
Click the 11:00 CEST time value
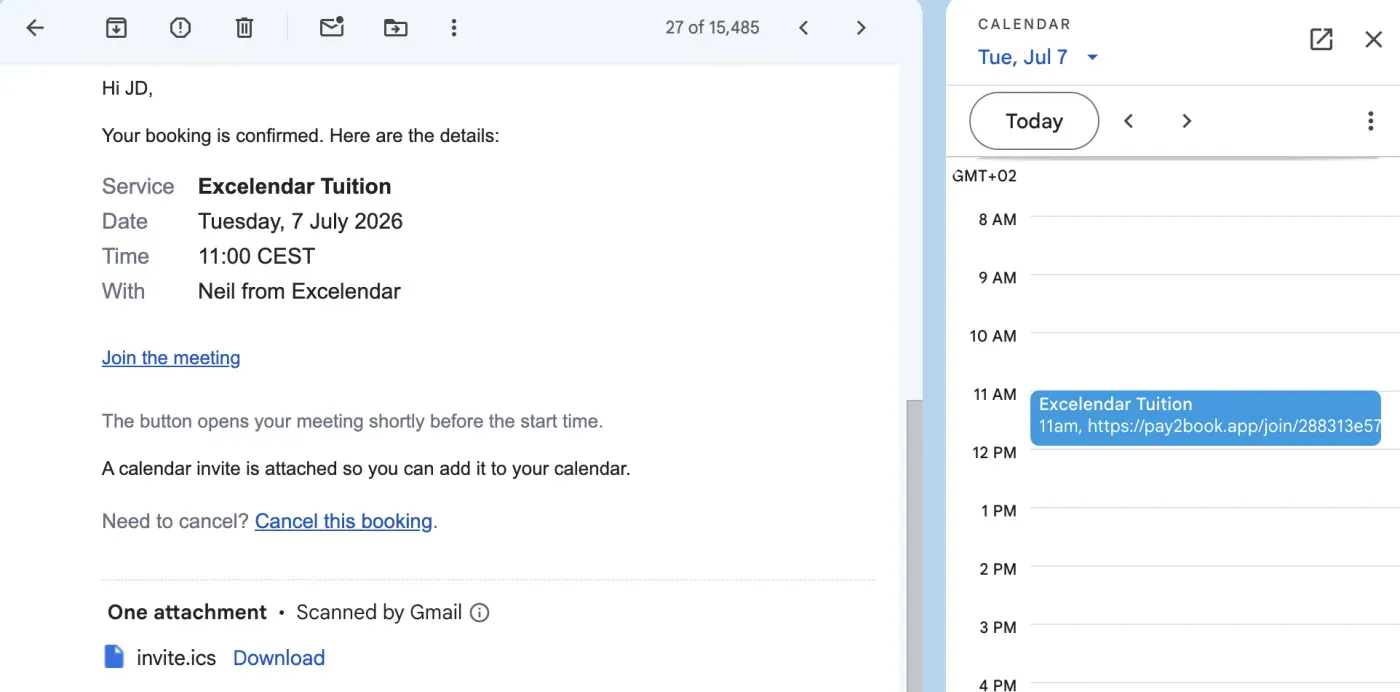(257, 256)
